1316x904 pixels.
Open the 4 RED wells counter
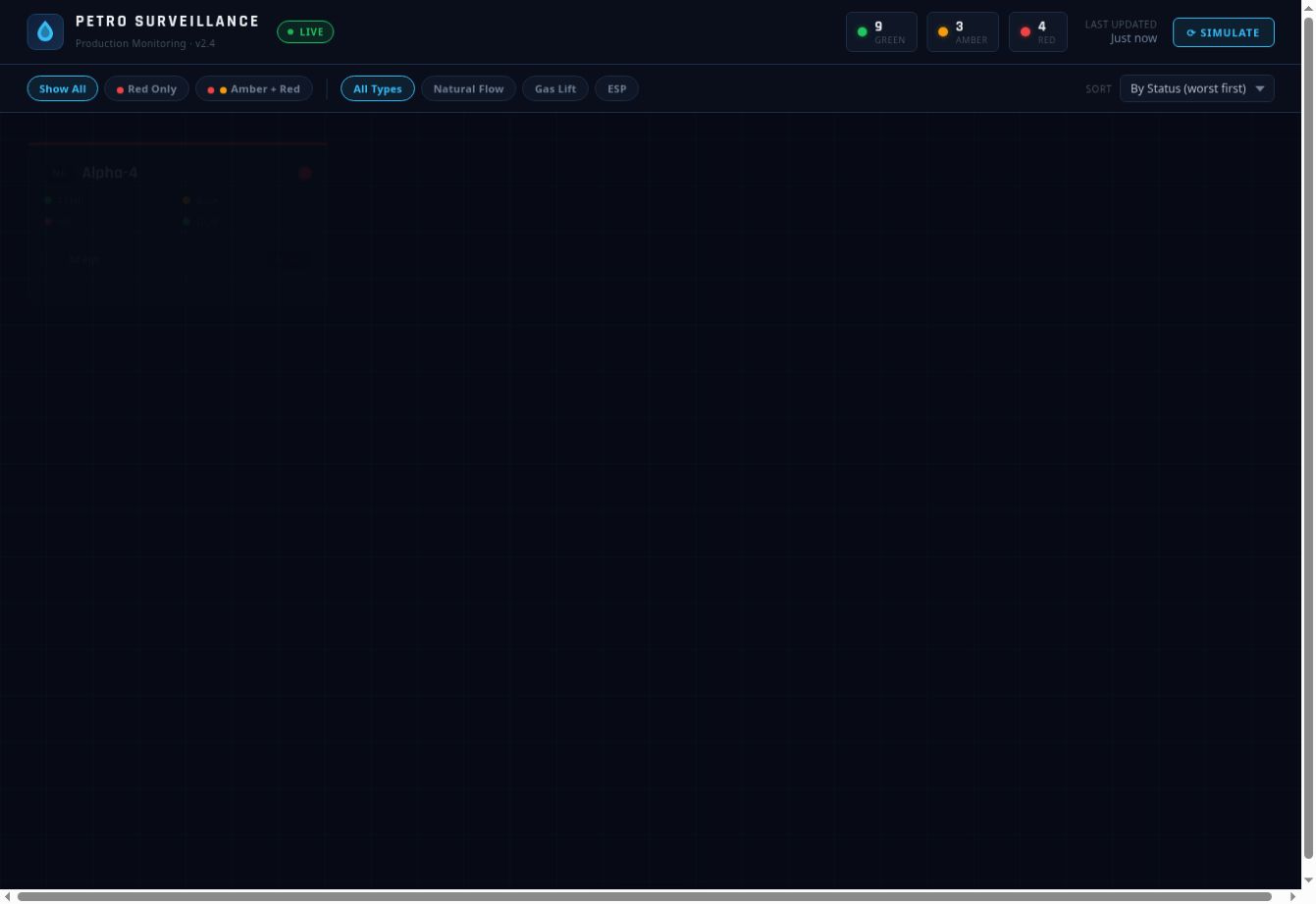[1038, 32]
